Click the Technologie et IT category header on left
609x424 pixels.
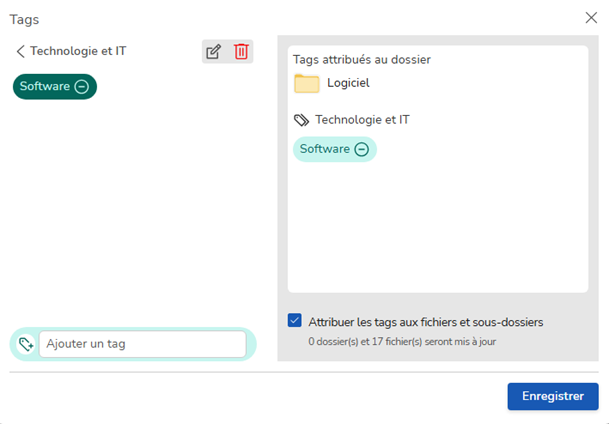[78, 51]
